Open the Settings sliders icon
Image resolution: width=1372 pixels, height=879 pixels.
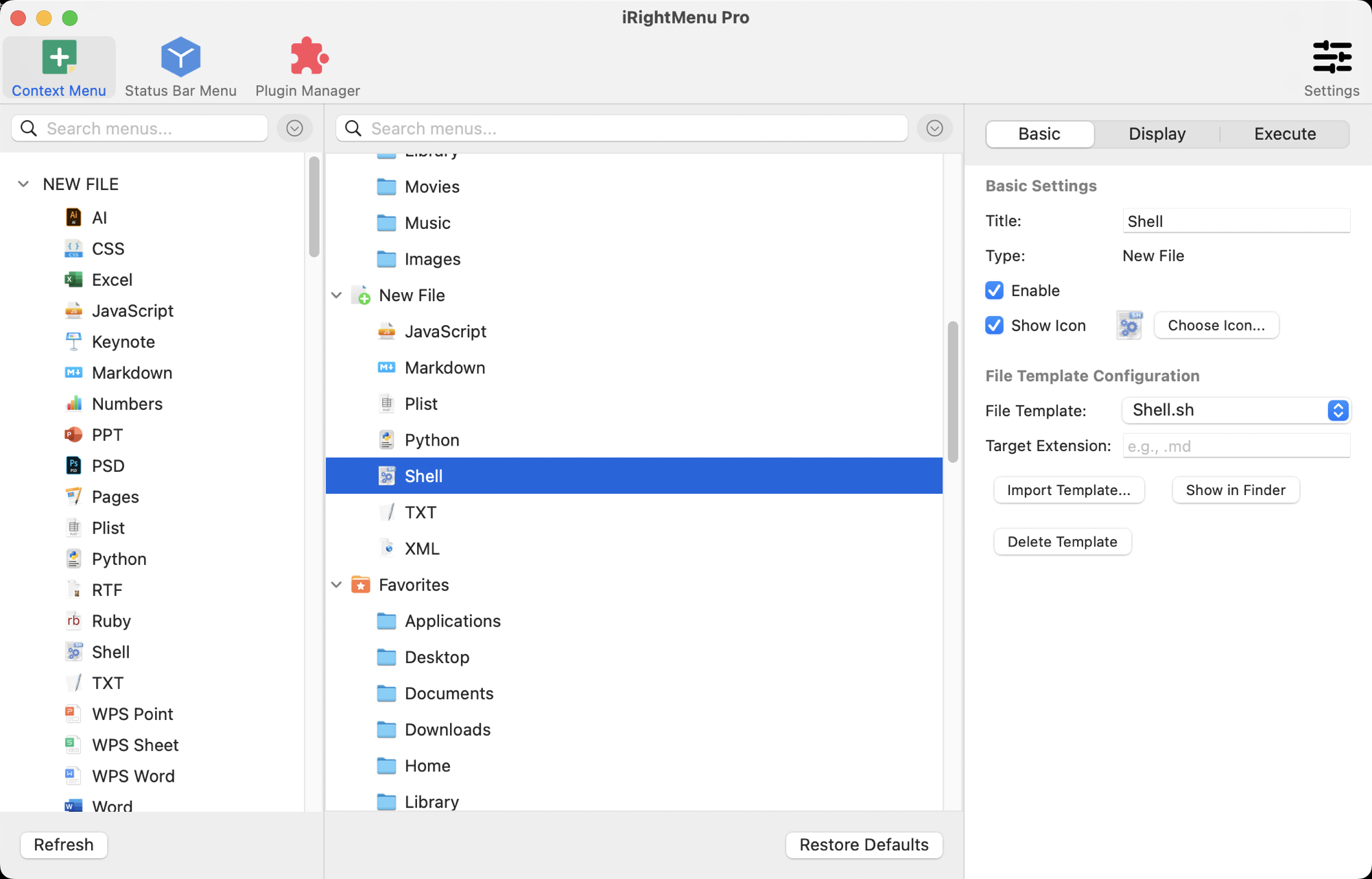click(1332, 57)
